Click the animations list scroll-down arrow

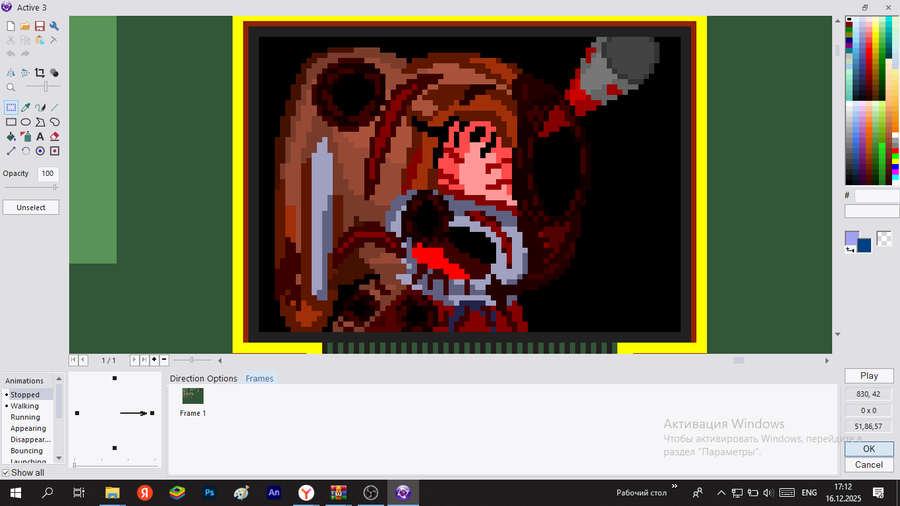(59, 458)
